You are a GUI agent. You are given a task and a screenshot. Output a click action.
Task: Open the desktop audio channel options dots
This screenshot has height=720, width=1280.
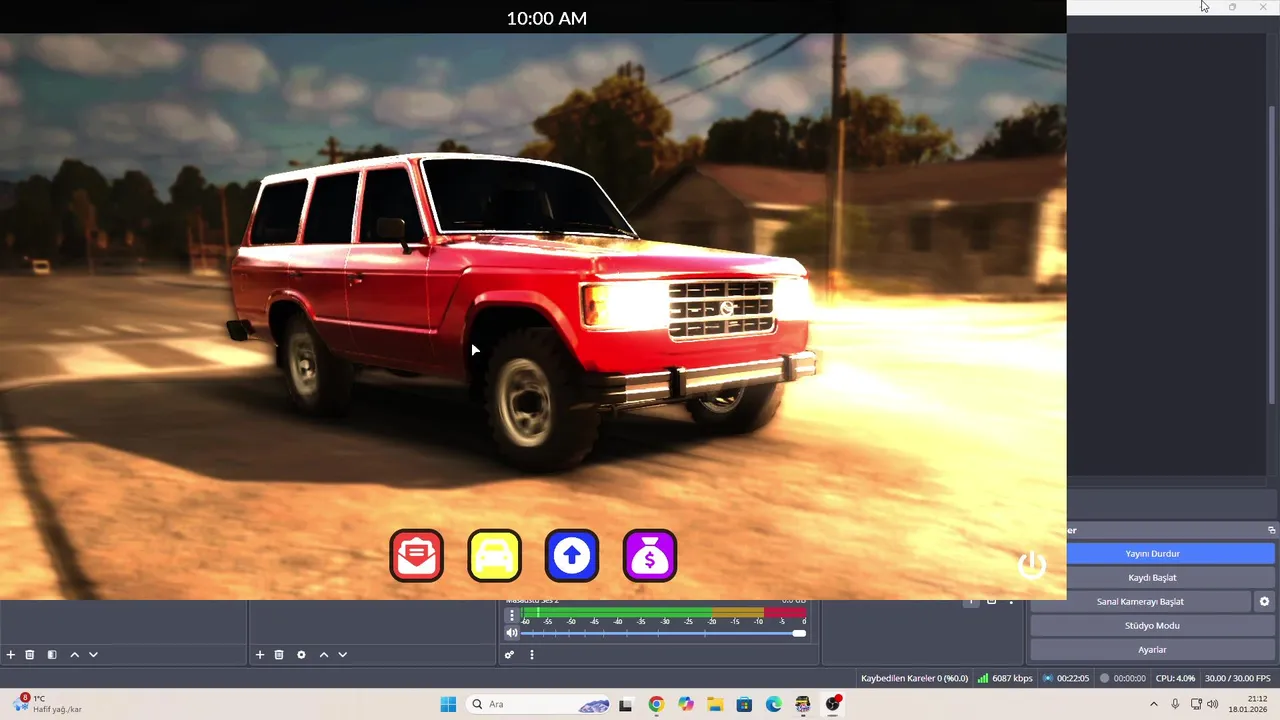click(512, 616)
